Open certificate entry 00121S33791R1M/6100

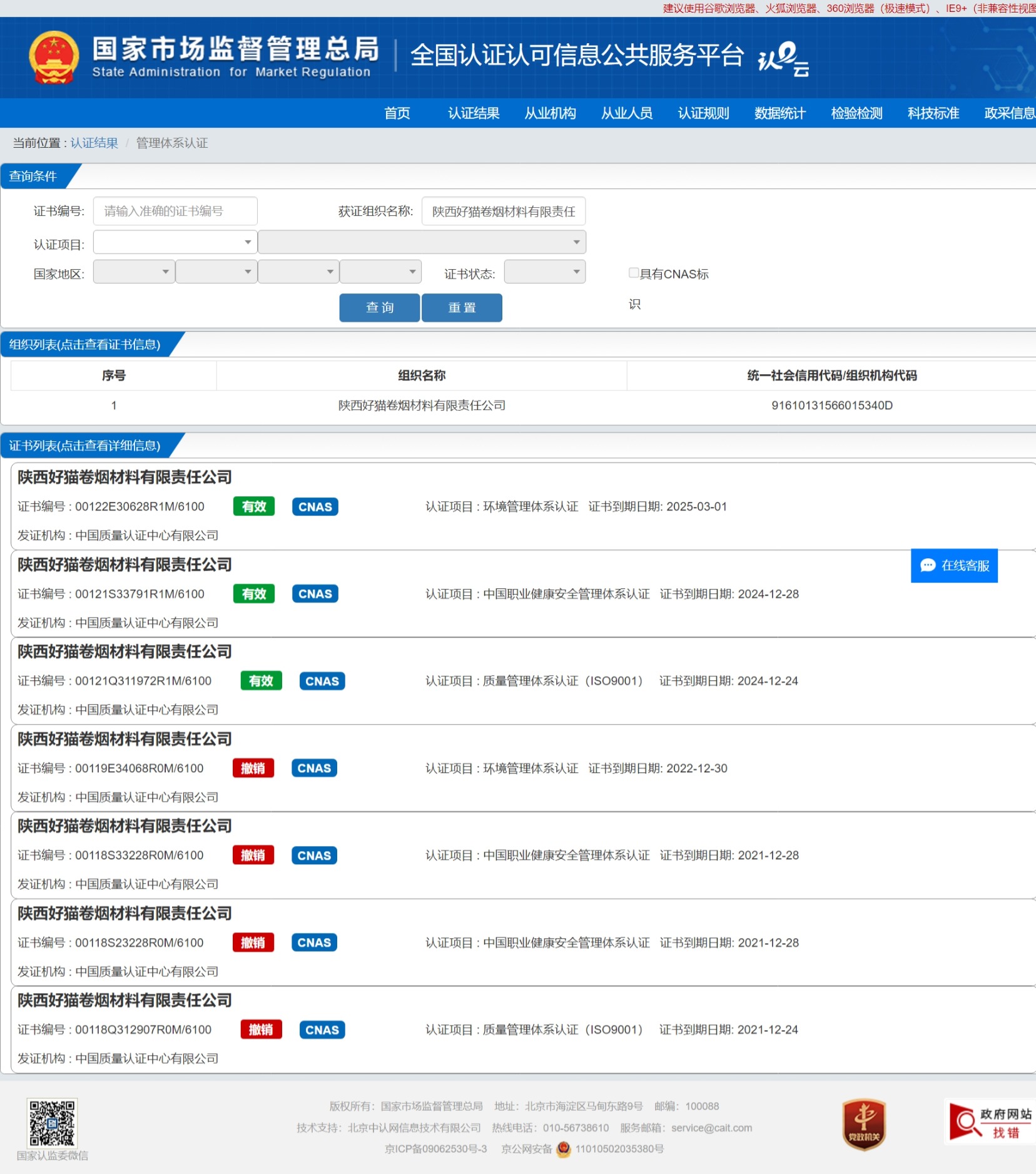point(523,594)
